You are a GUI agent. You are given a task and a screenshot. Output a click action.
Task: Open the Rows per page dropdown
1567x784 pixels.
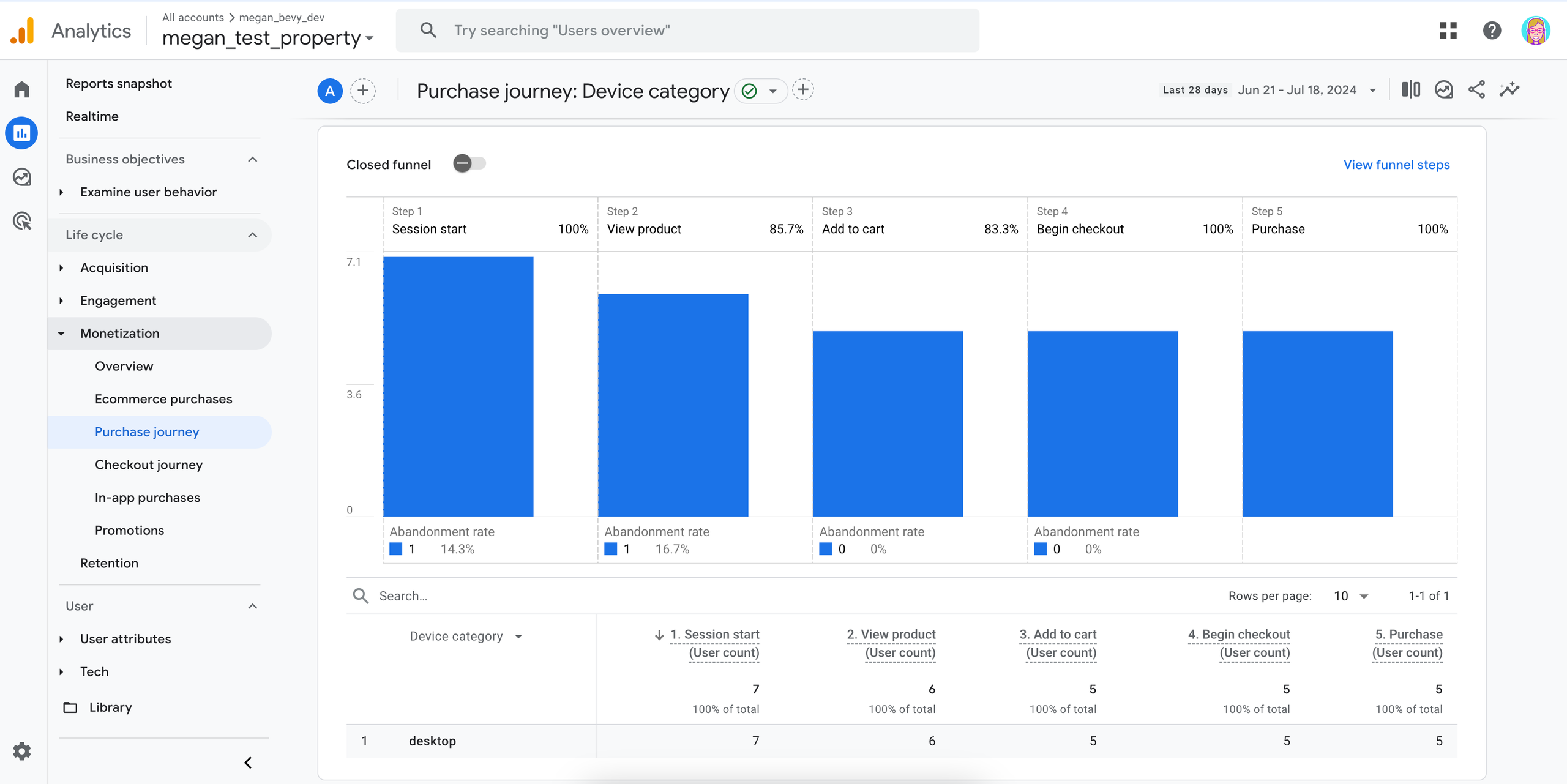click(x=1352, y=596)
